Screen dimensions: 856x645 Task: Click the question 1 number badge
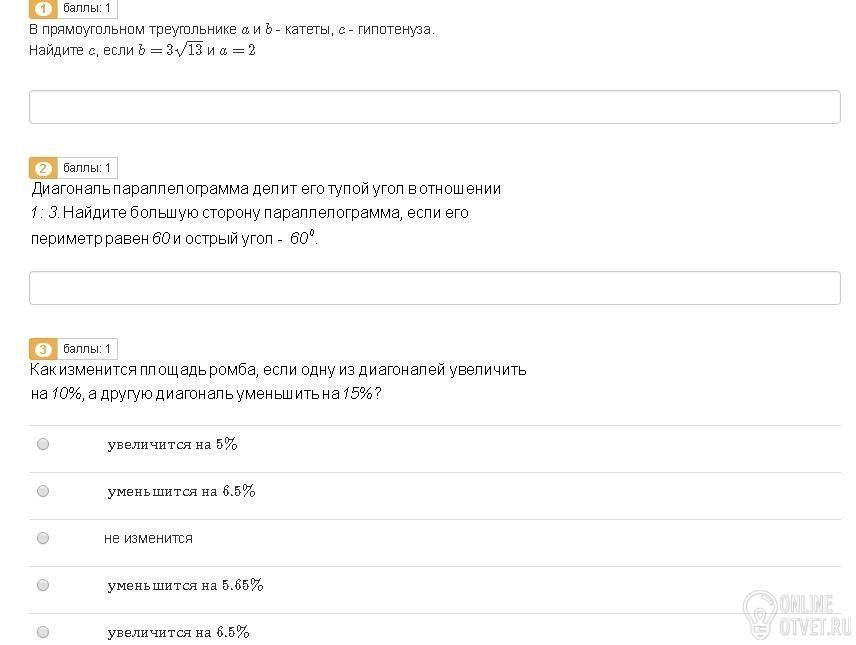click(43, 9)
